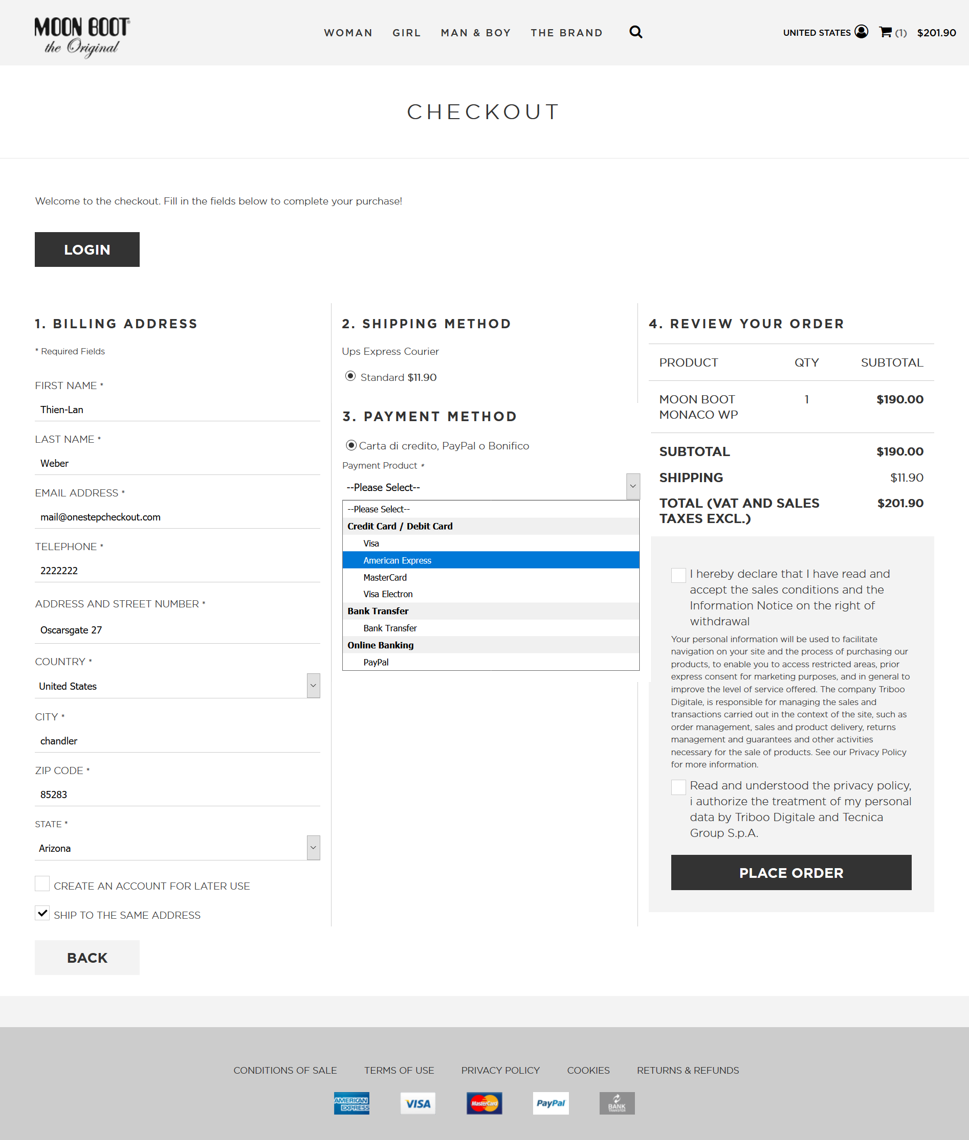Open The Brand menu
The image size is (969, 1140).
[x=566, y=33]
